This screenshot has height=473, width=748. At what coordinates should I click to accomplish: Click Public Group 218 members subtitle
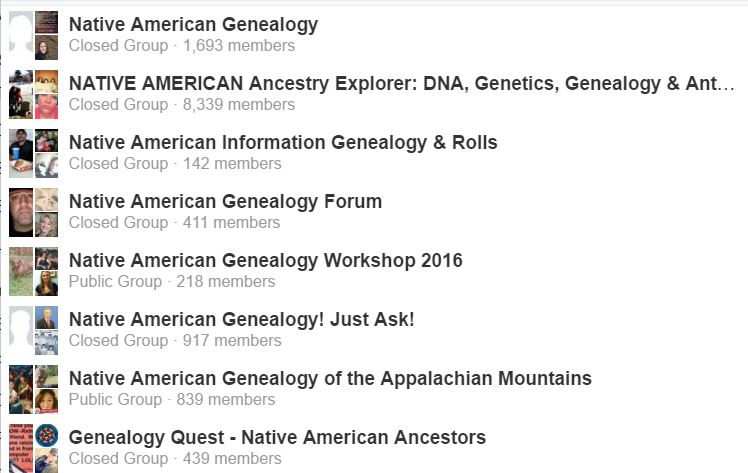click(x=172, y=282)
